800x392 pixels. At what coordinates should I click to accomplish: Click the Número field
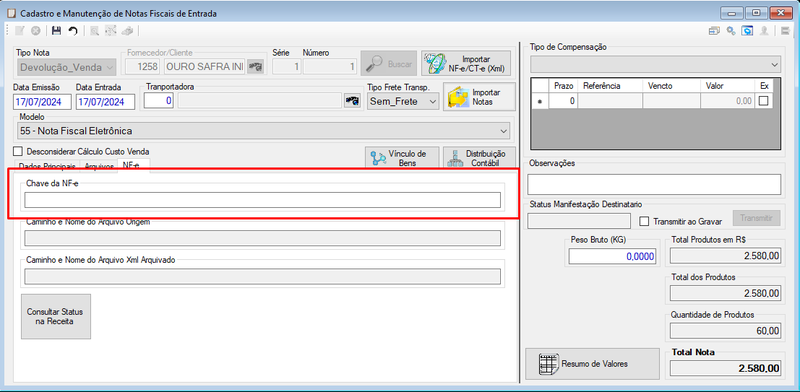coord(330,66)
